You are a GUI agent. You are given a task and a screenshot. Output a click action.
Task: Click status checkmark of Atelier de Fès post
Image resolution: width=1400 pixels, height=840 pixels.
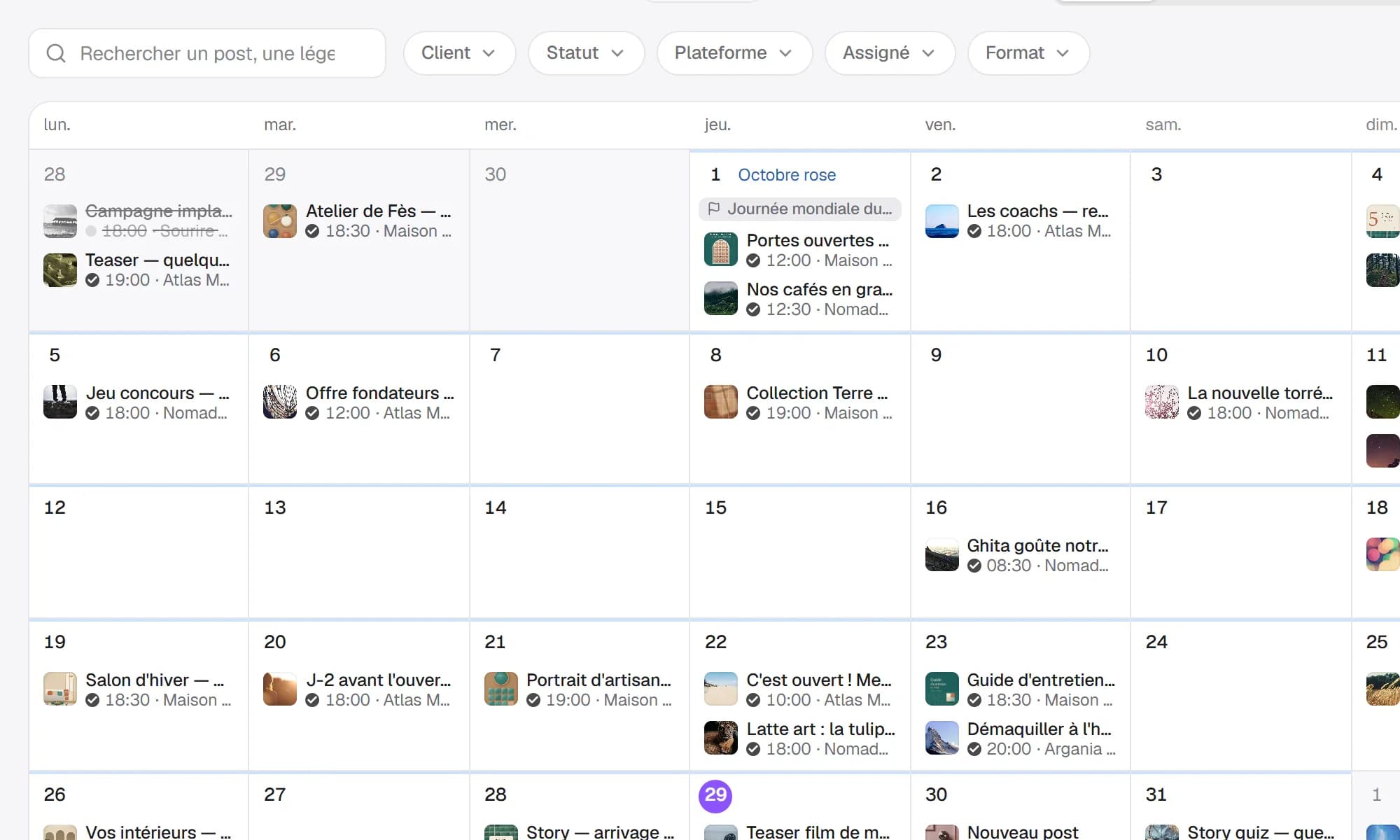[312, 231]
